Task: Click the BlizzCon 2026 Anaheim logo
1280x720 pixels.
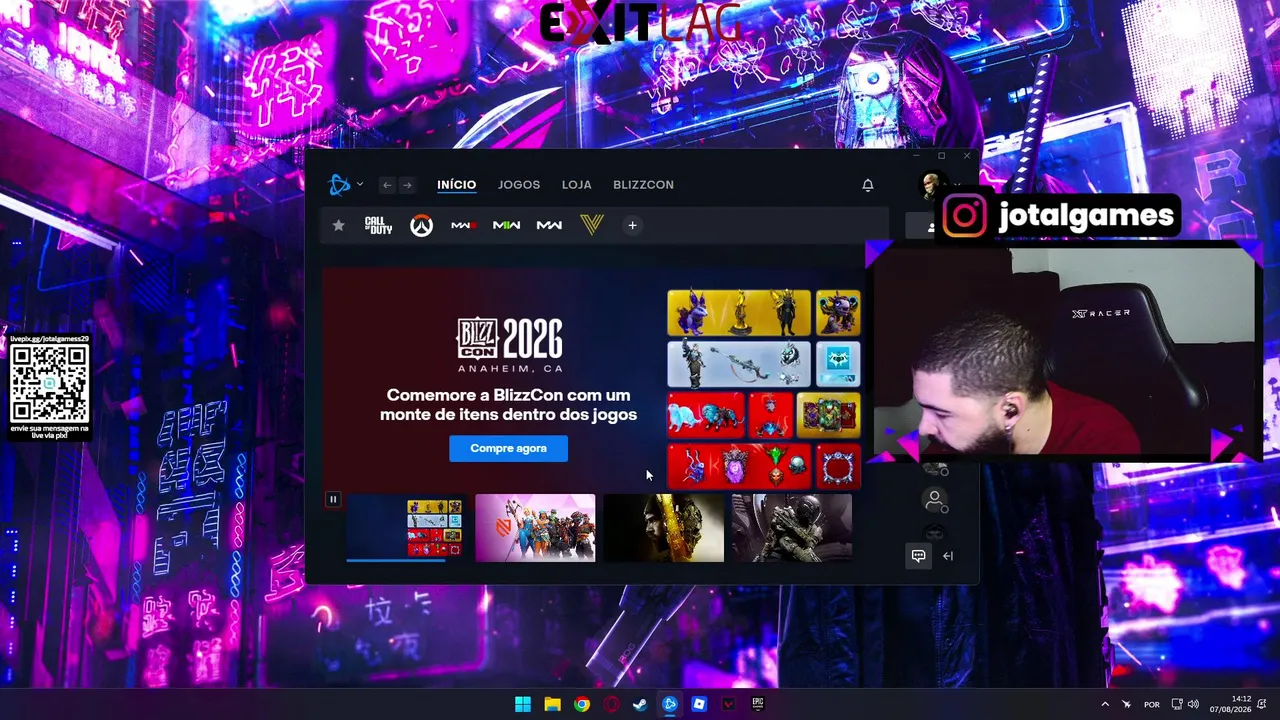Action: coord(509,346)
